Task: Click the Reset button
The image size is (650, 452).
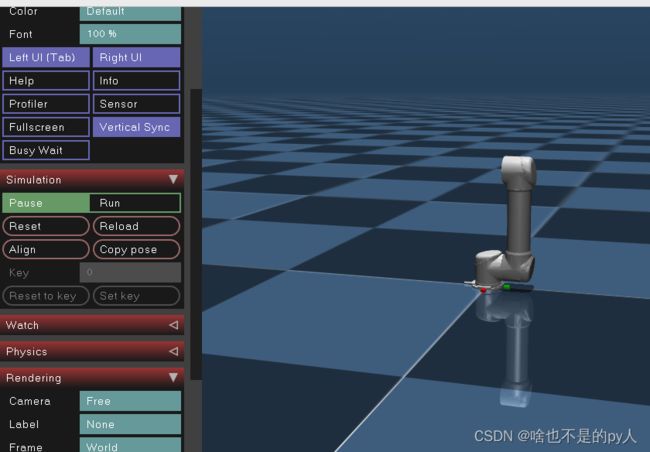Action: tap(46, 226)
